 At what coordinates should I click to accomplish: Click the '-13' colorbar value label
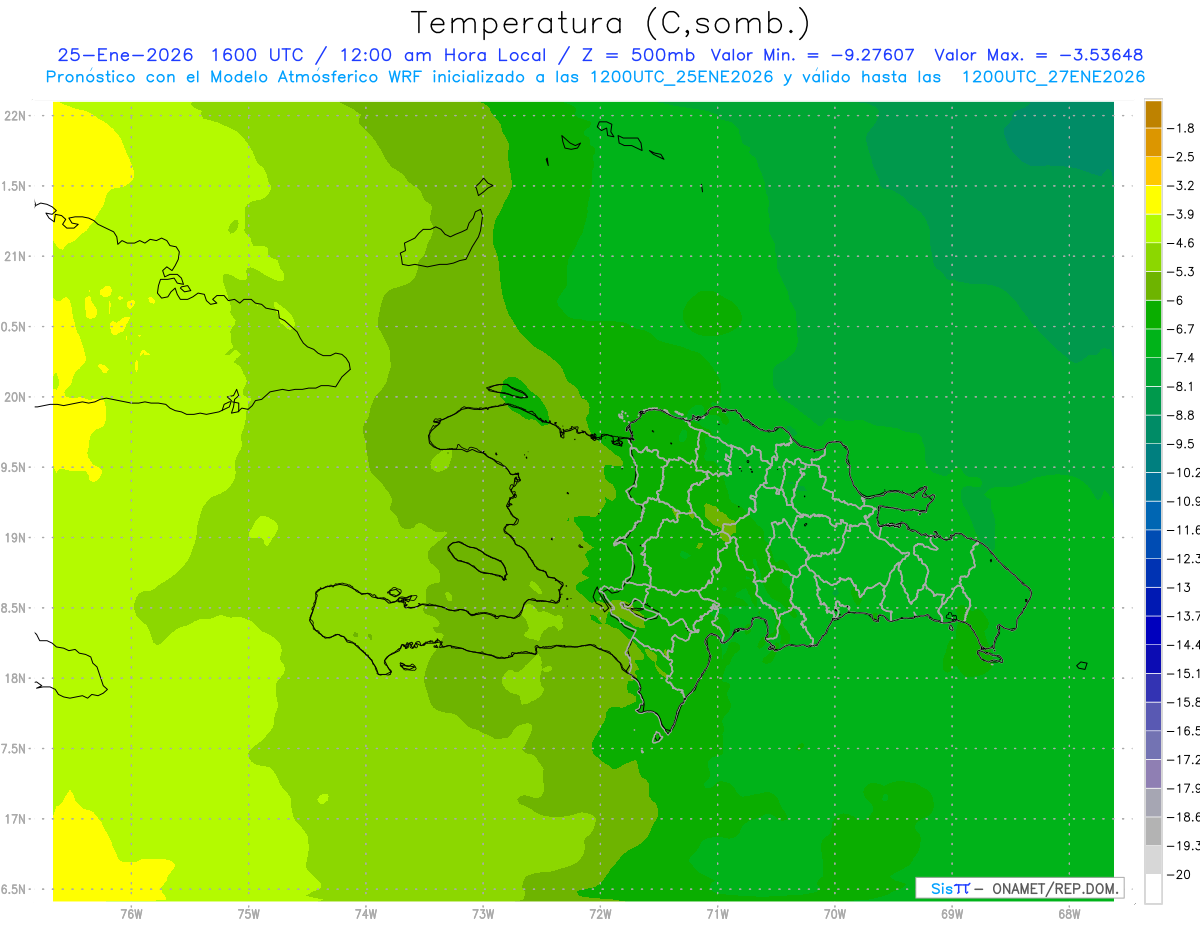click(1181, 587)
